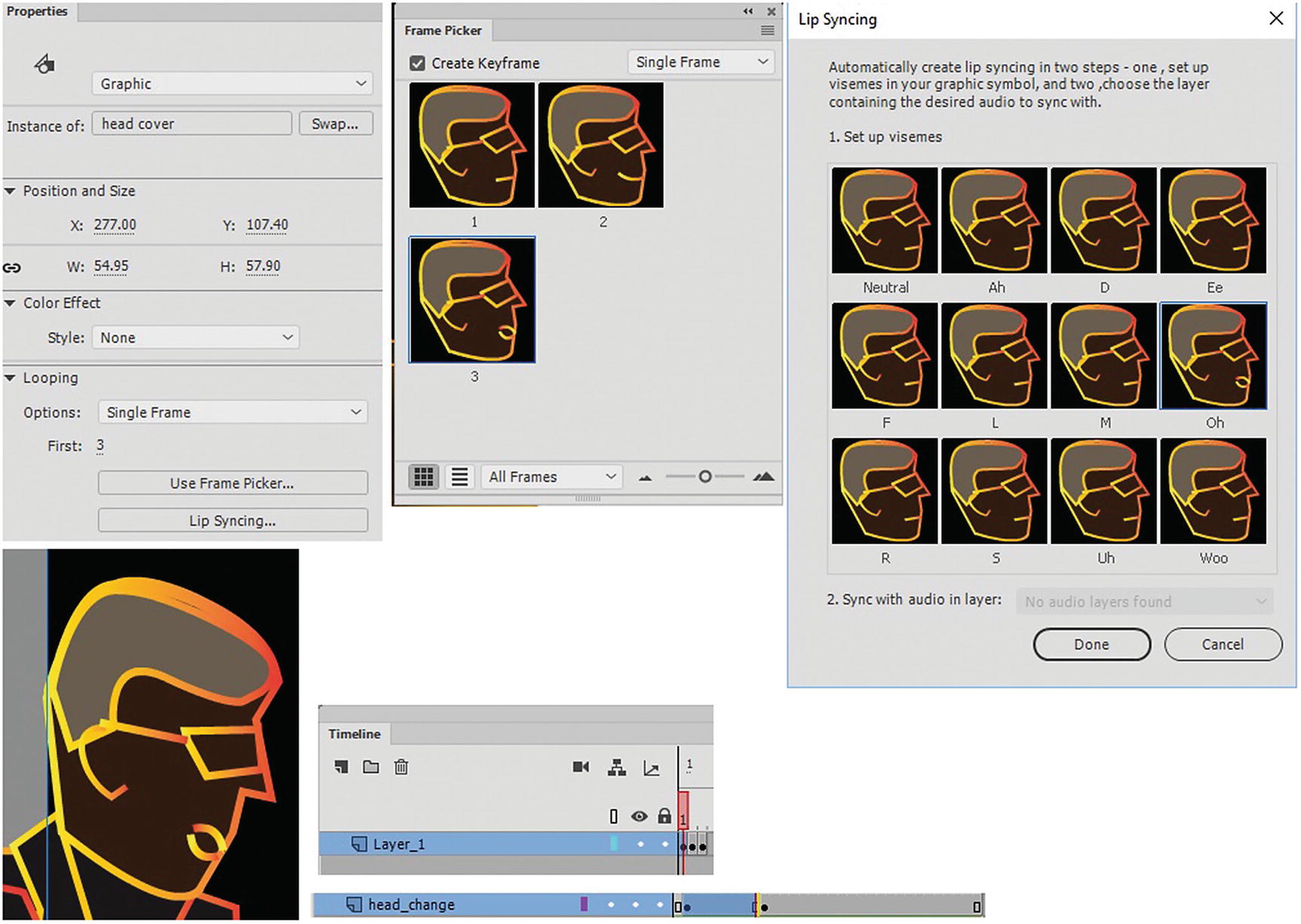Select the Frame Picker tab
Screen dimensions: 1301x924
[x=443, y=30]
